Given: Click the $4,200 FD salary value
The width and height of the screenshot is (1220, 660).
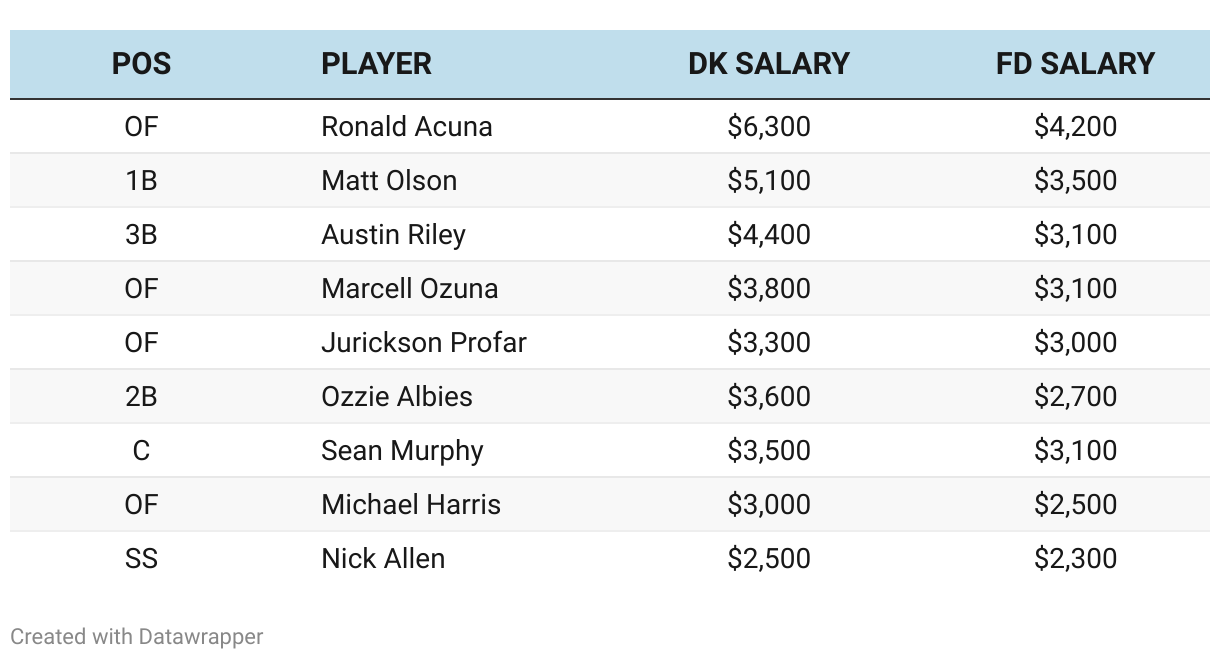Looking at the screenshot, I should [x=1076, y=127].
